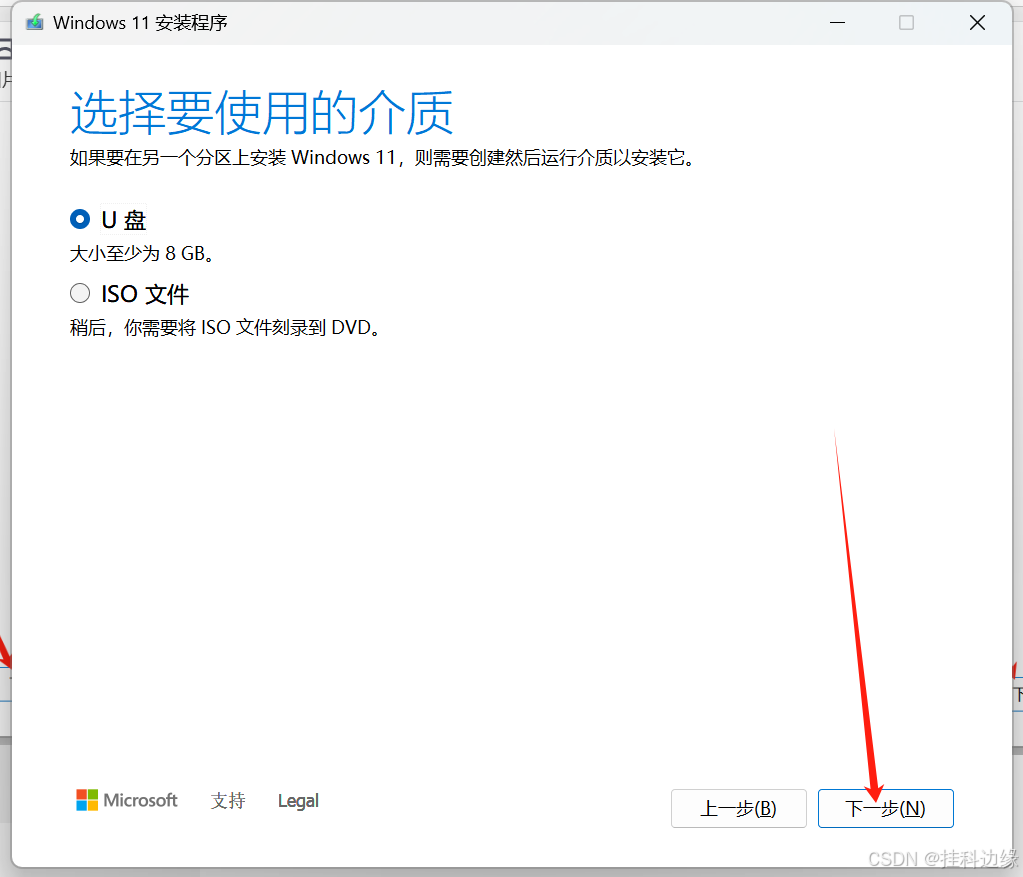Select the U 盘 radio button

[80, 219]
